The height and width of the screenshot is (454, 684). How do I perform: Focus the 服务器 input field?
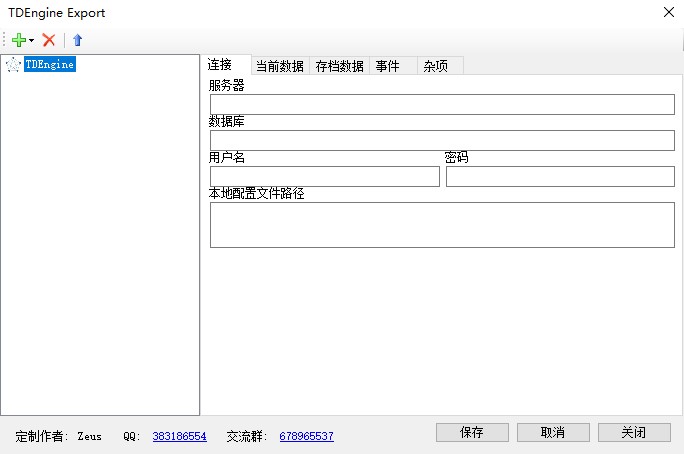(x=442, y=105)
